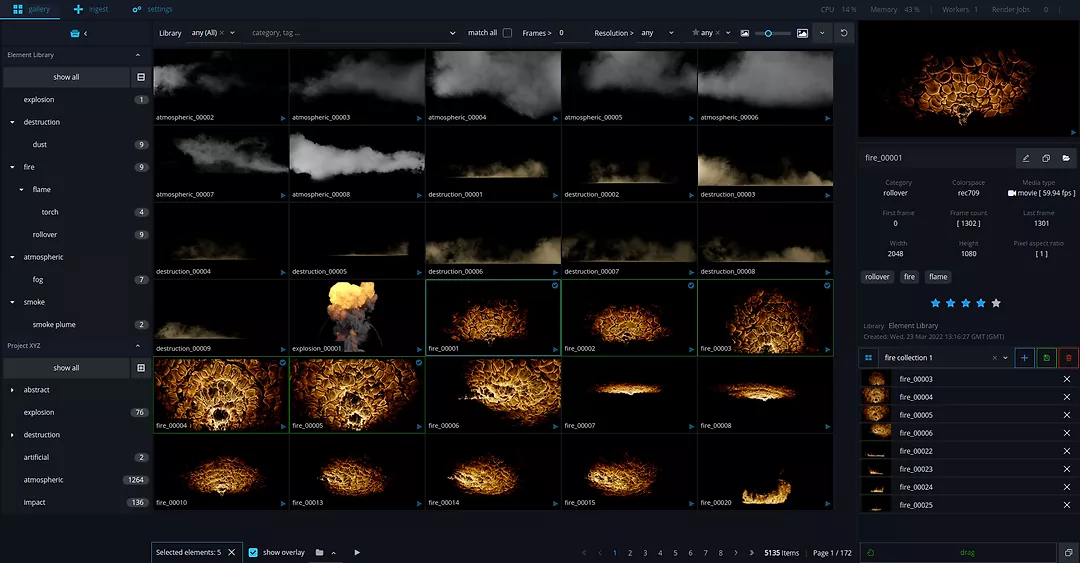The image size is (1080, 563).
Task: Open the fire collection 1 dropdown
Action: [x=1005, y=358]
